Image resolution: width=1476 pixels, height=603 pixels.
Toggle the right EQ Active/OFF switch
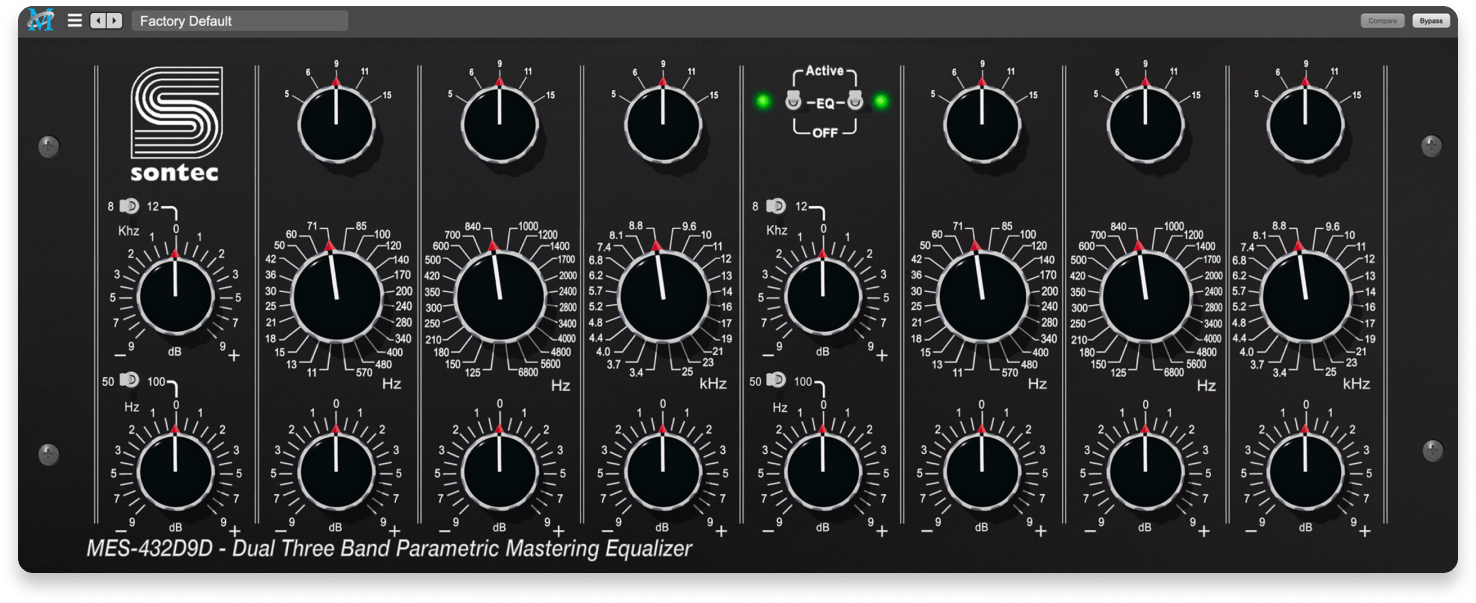[x=855, y=101]
